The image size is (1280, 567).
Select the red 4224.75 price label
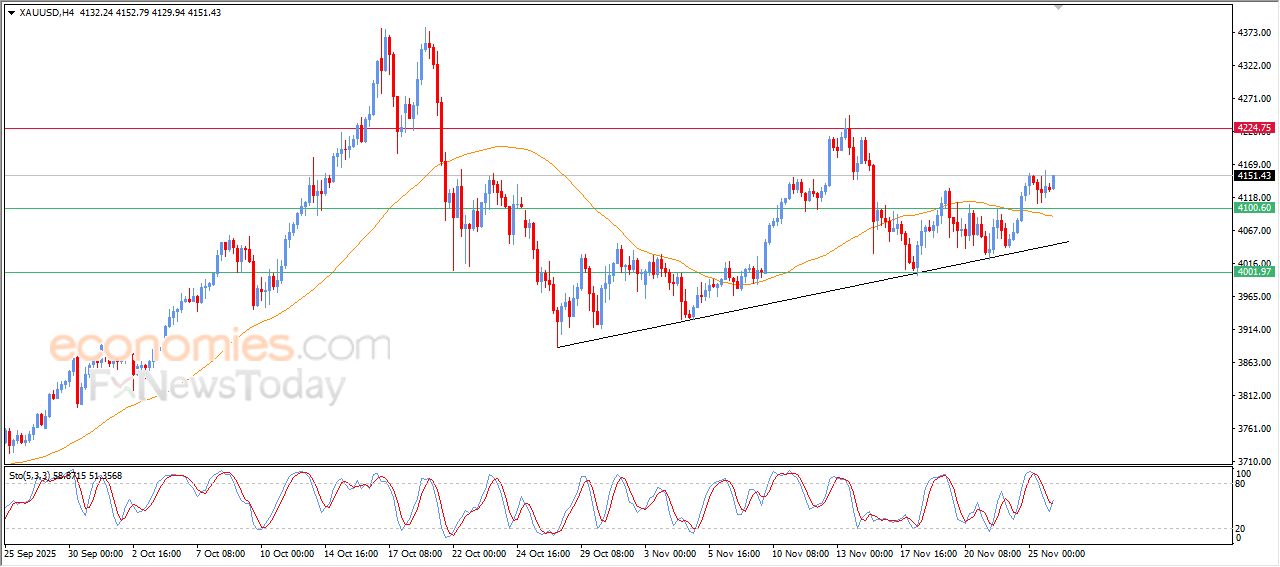(x=1254, y=128)
